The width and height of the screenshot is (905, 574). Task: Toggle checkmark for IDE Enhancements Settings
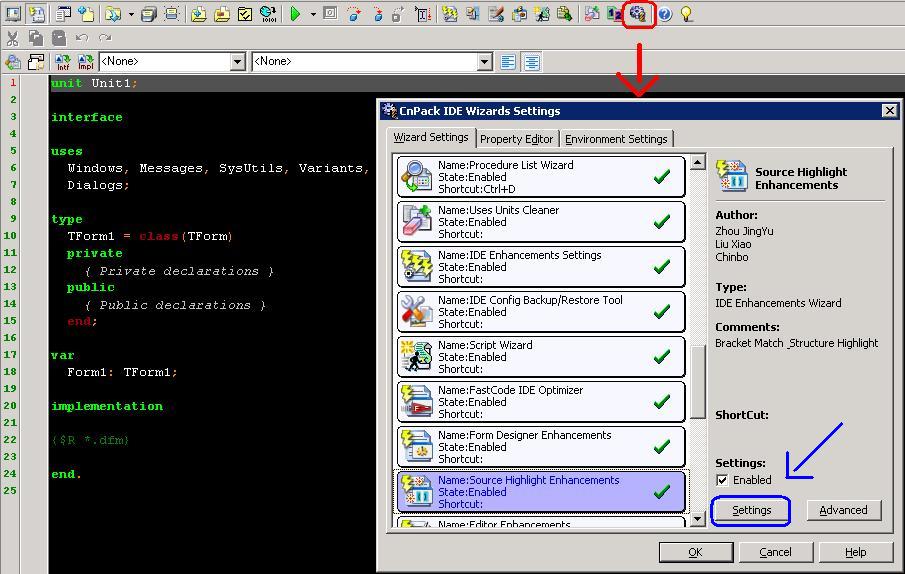[x=662, y=267]
